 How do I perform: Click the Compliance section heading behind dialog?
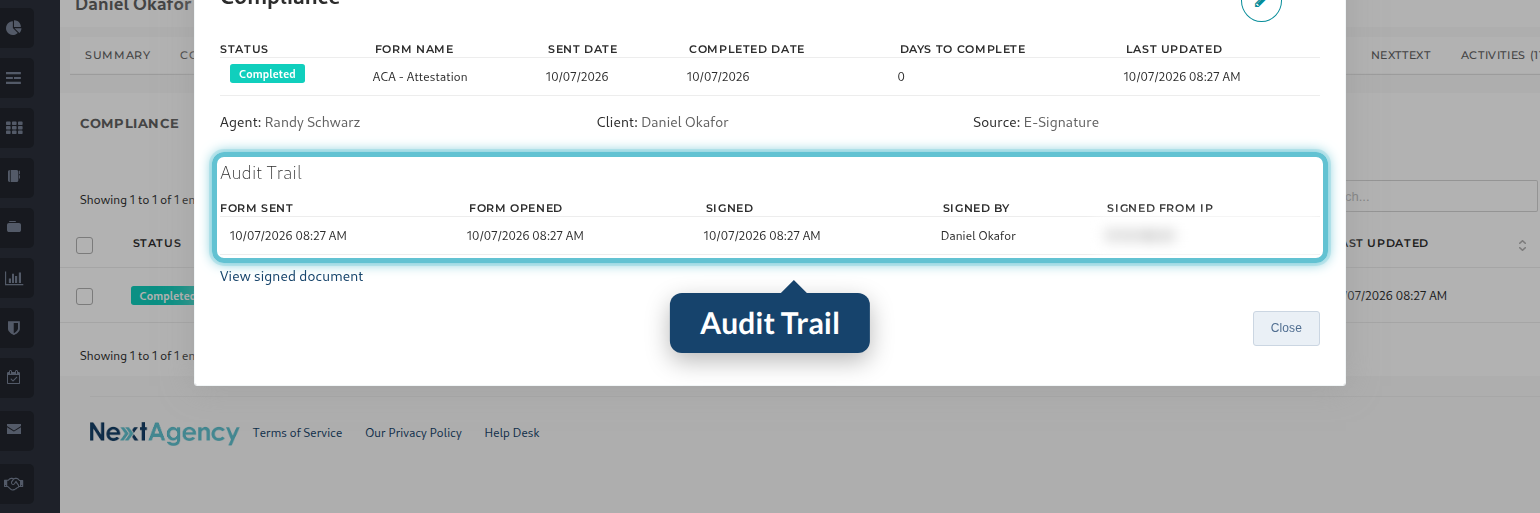pos(129,123)
